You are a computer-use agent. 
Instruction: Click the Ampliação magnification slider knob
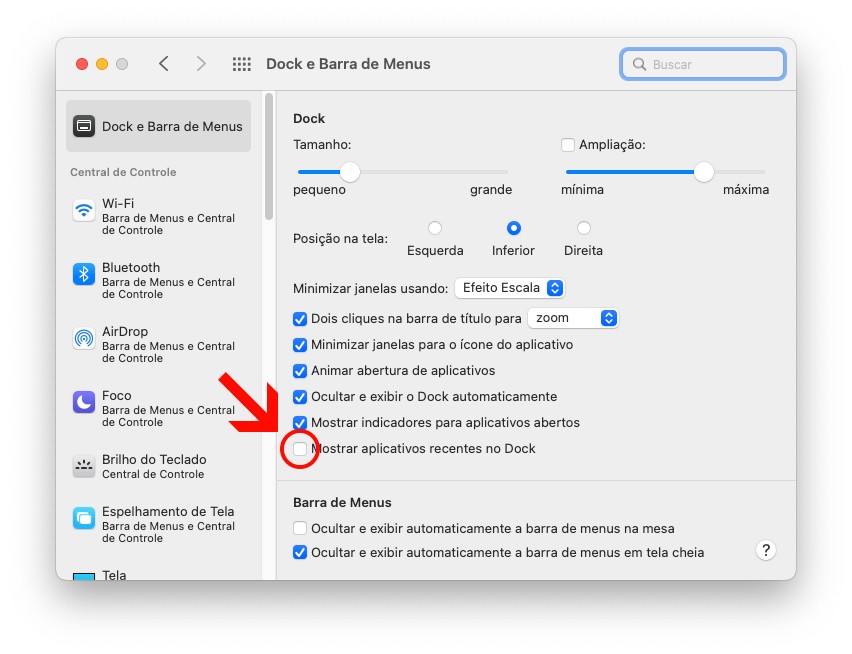click(704, 172)
